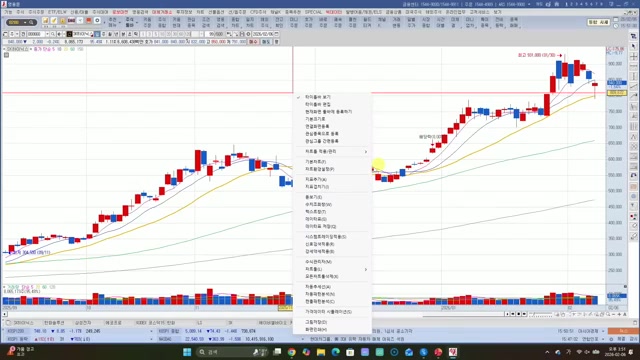Click the red speech bubble toolbar icon
Screen dimensions: 640x360
(88, 20)
